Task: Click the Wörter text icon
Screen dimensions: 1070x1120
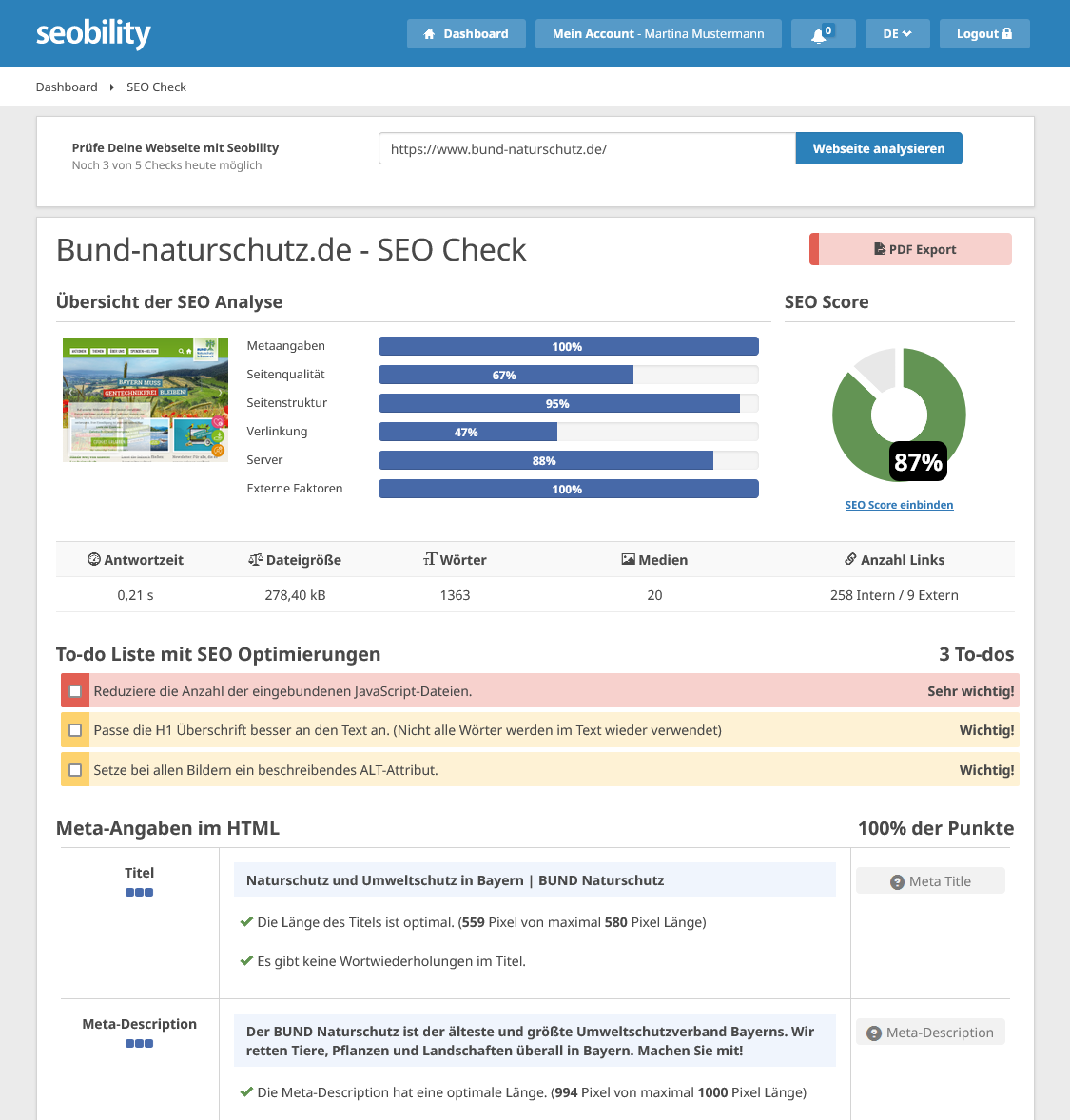Action: (430, 559)
